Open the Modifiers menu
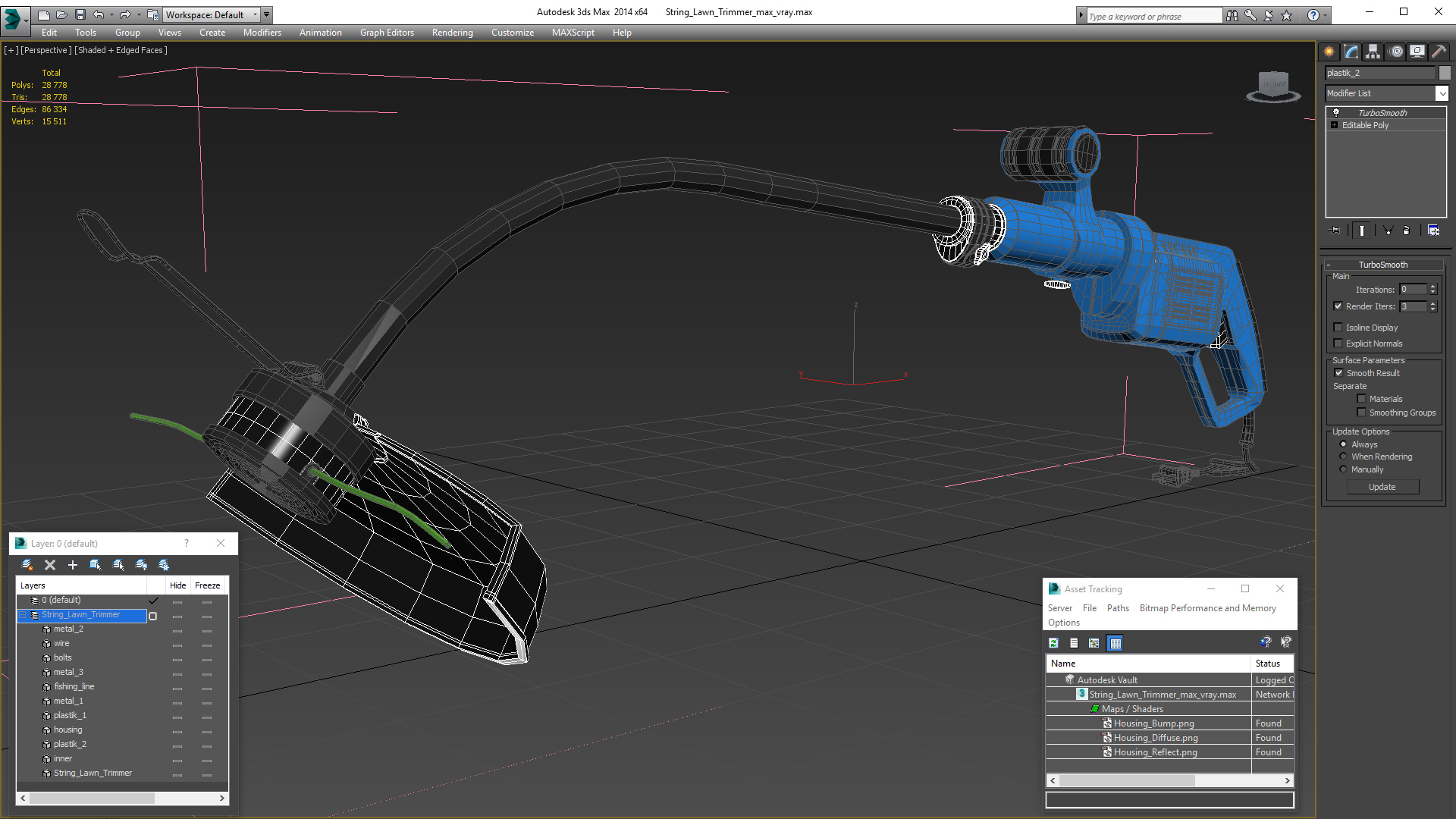The image size is (1456, 819). pos(262,33)
